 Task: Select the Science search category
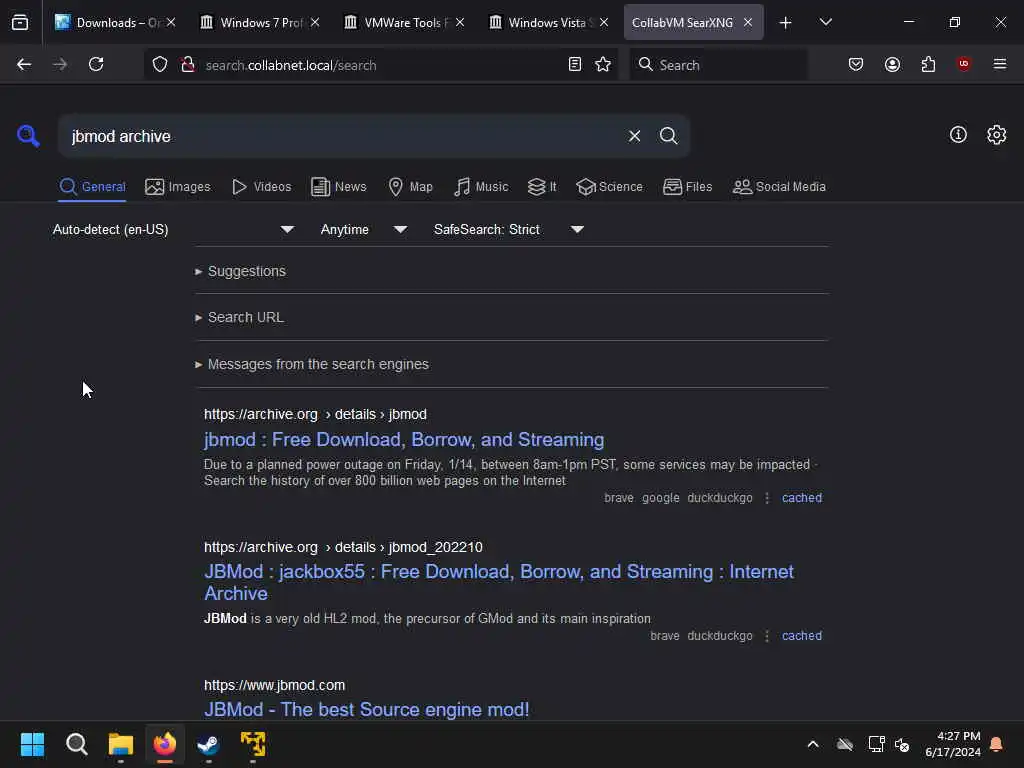click(609, 187)
